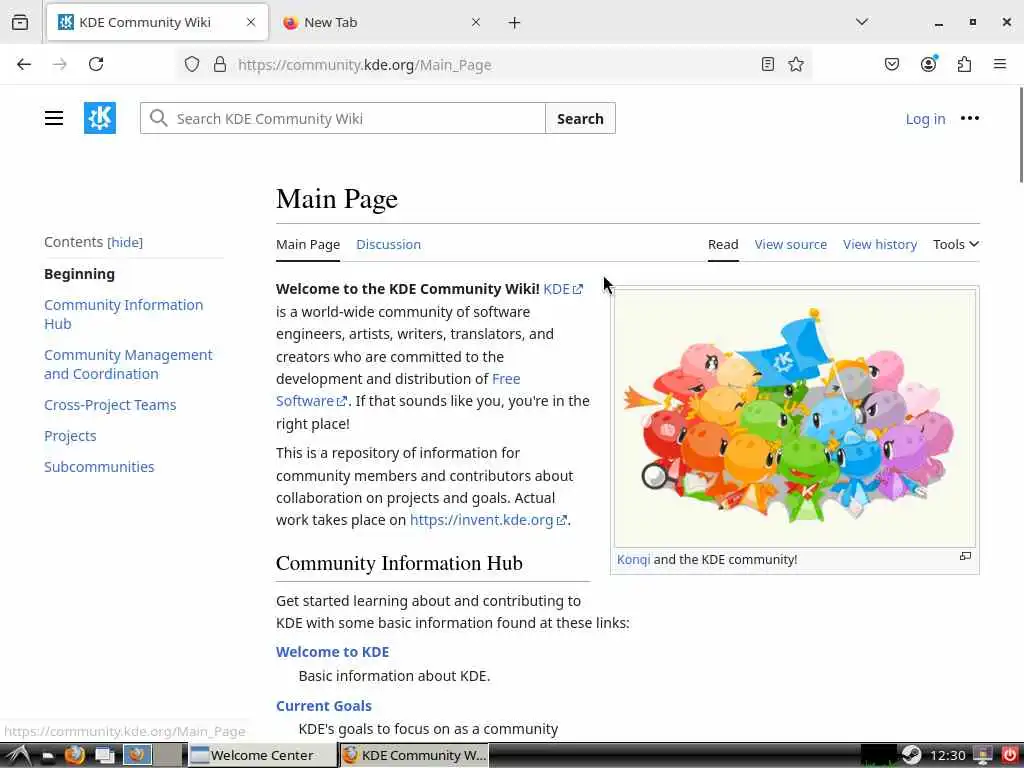This screenshot has height=768, width=1024.
Task: Open the wiki sidebar hamburger menu
Action: (x=54, y=118)
